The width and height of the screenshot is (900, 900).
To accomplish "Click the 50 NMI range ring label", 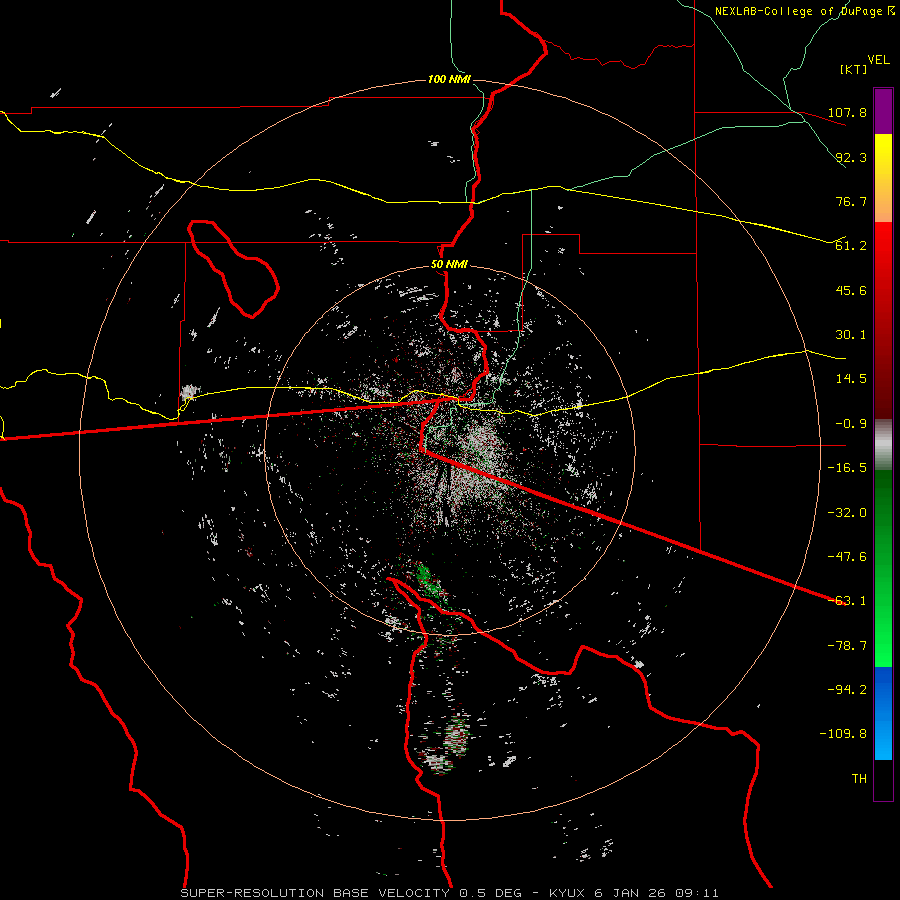I will coord(449,265).
